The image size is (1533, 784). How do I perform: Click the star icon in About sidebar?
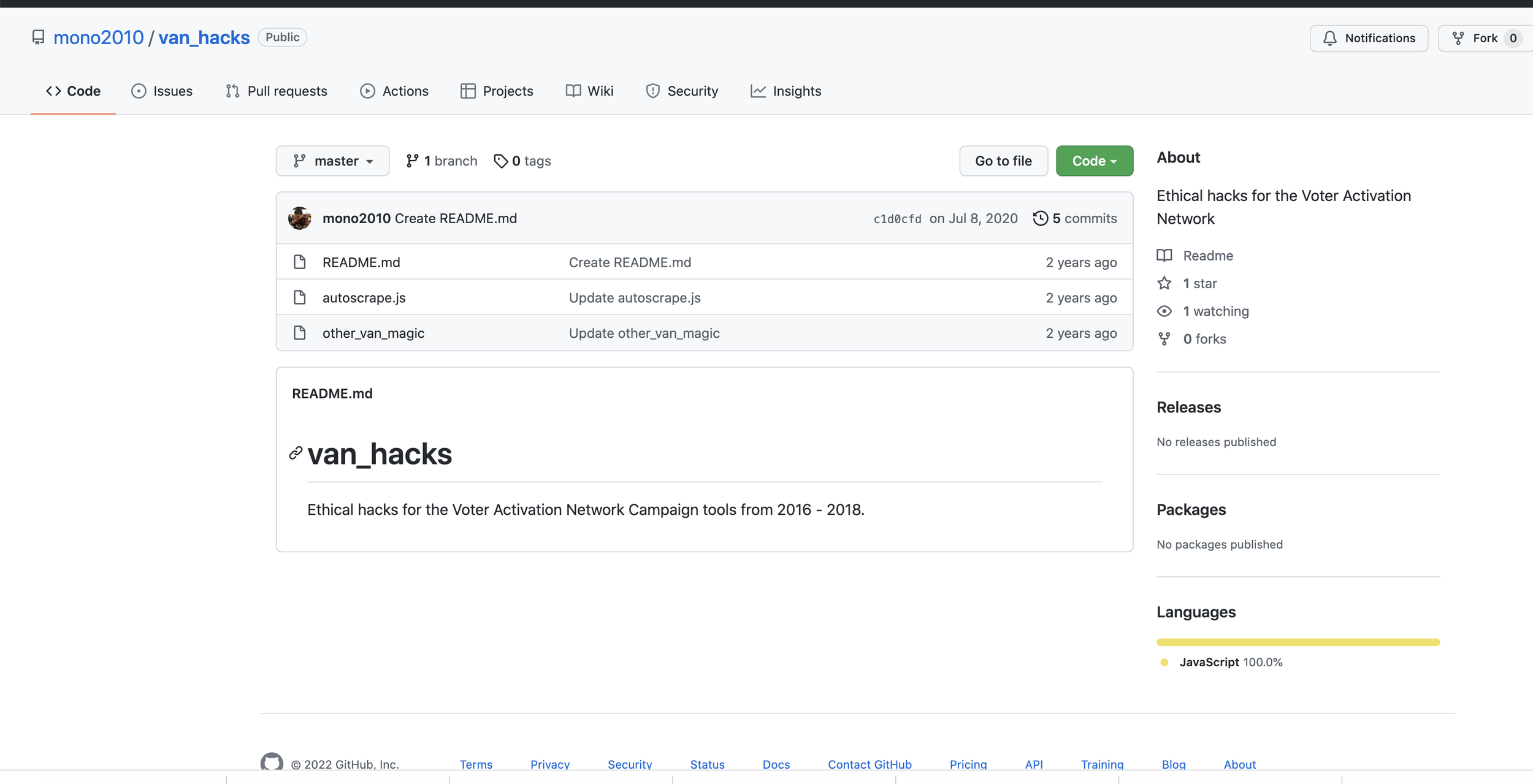tap(1164, 283)
